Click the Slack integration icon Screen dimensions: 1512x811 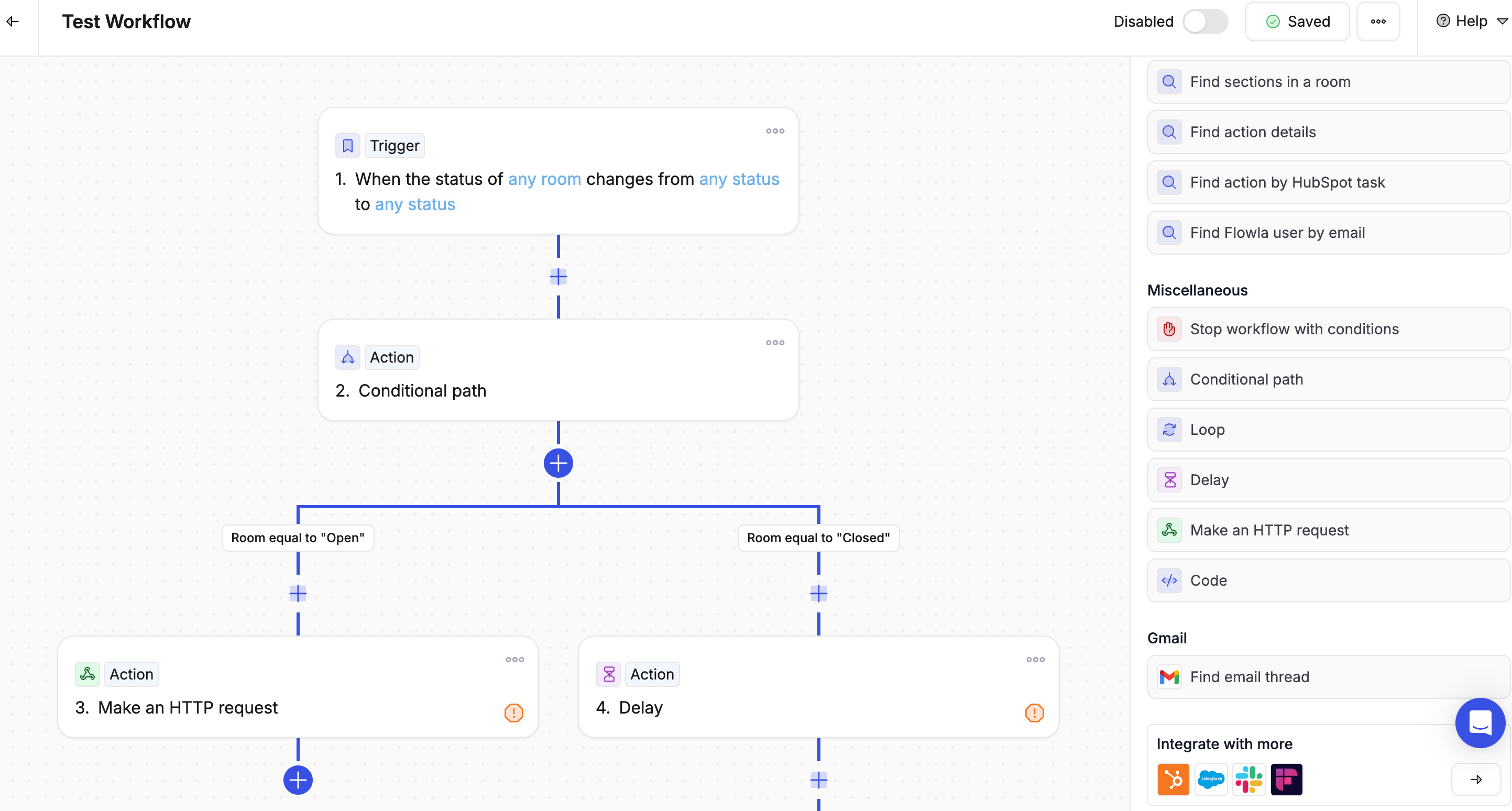coord(1248,780)
